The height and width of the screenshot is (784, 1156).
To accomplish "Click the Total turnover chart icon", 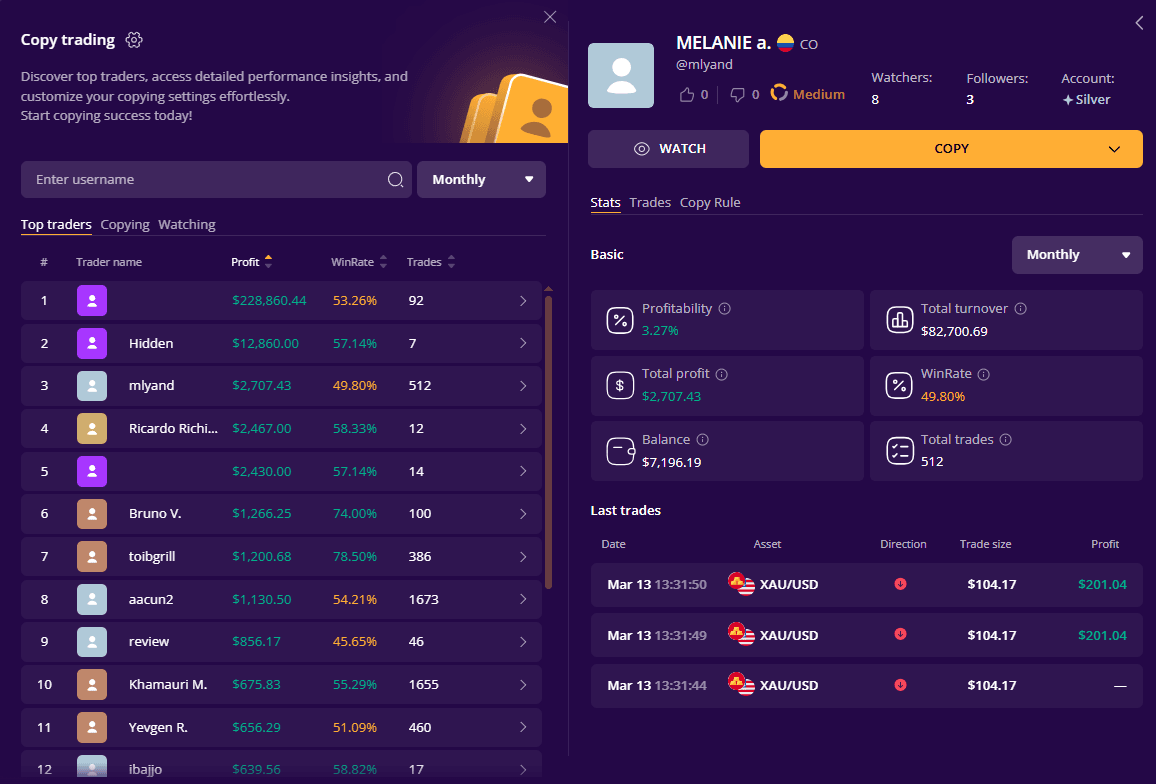I will pyautogui.click(x=899, y=320).
